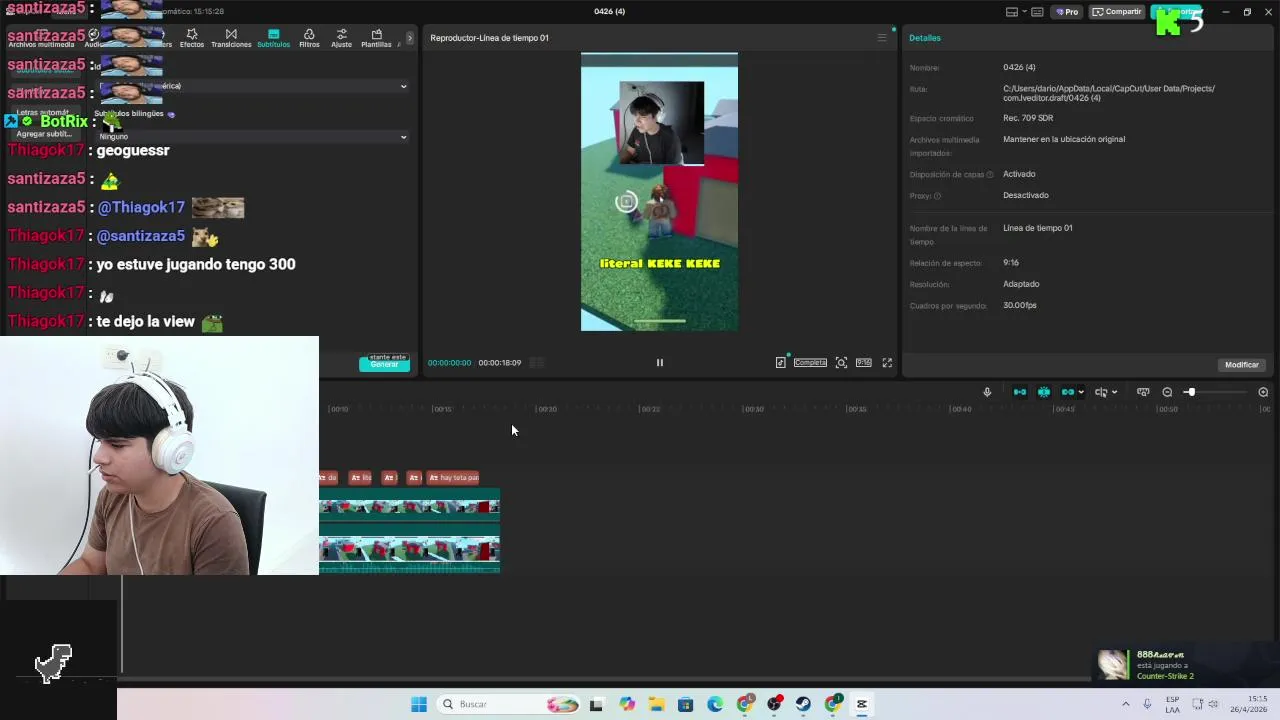
Task: Zoom in the timeline with plus icon
Action: pos(1263,392)
